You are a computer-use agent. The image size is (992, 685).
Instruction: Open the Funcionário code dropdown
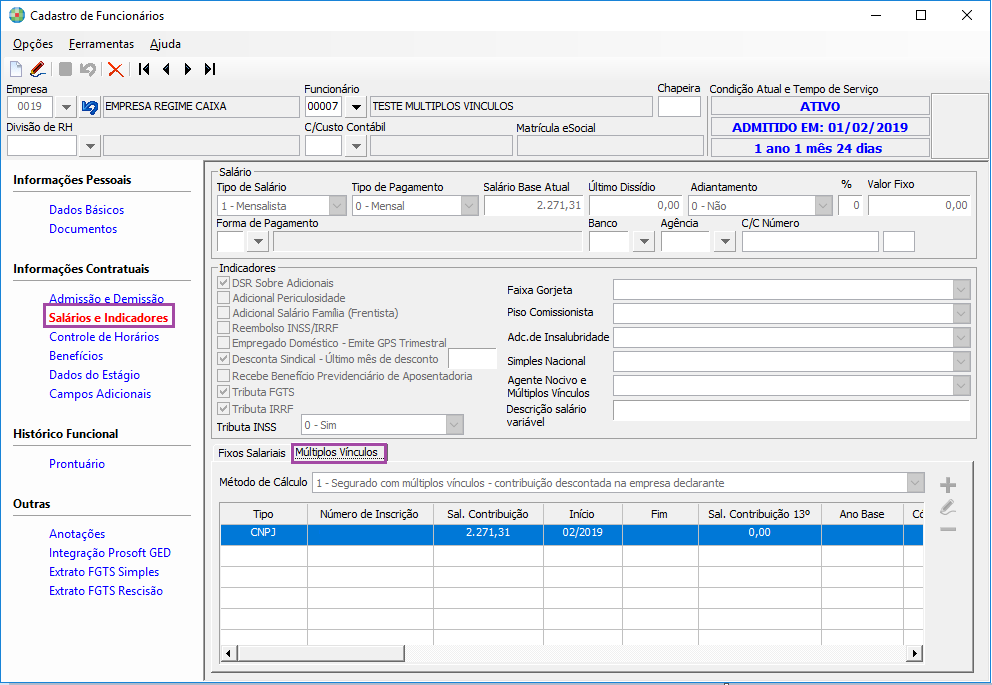pyautogui.click(x=356, y=107)
